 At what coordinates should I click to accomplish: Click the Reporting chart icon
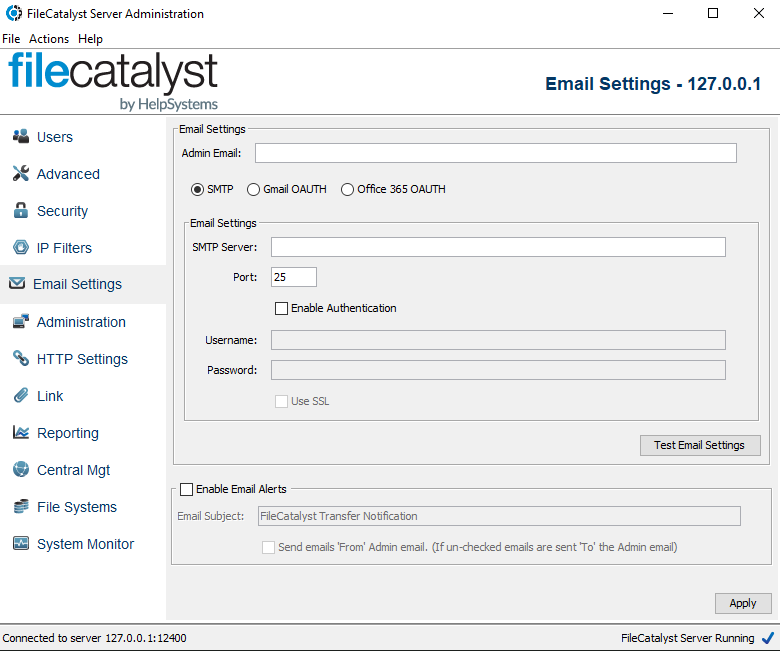click(21, 432)
